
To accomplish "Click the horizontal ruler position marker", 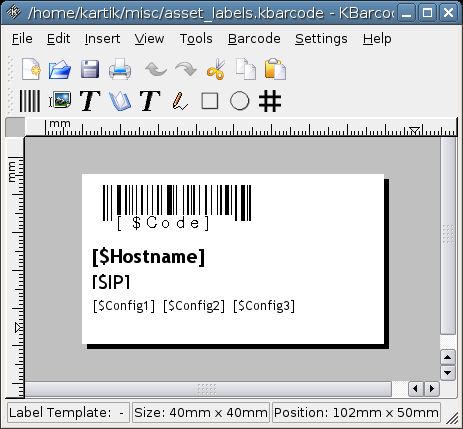I will pyautogui.click(x=414, y=131).
